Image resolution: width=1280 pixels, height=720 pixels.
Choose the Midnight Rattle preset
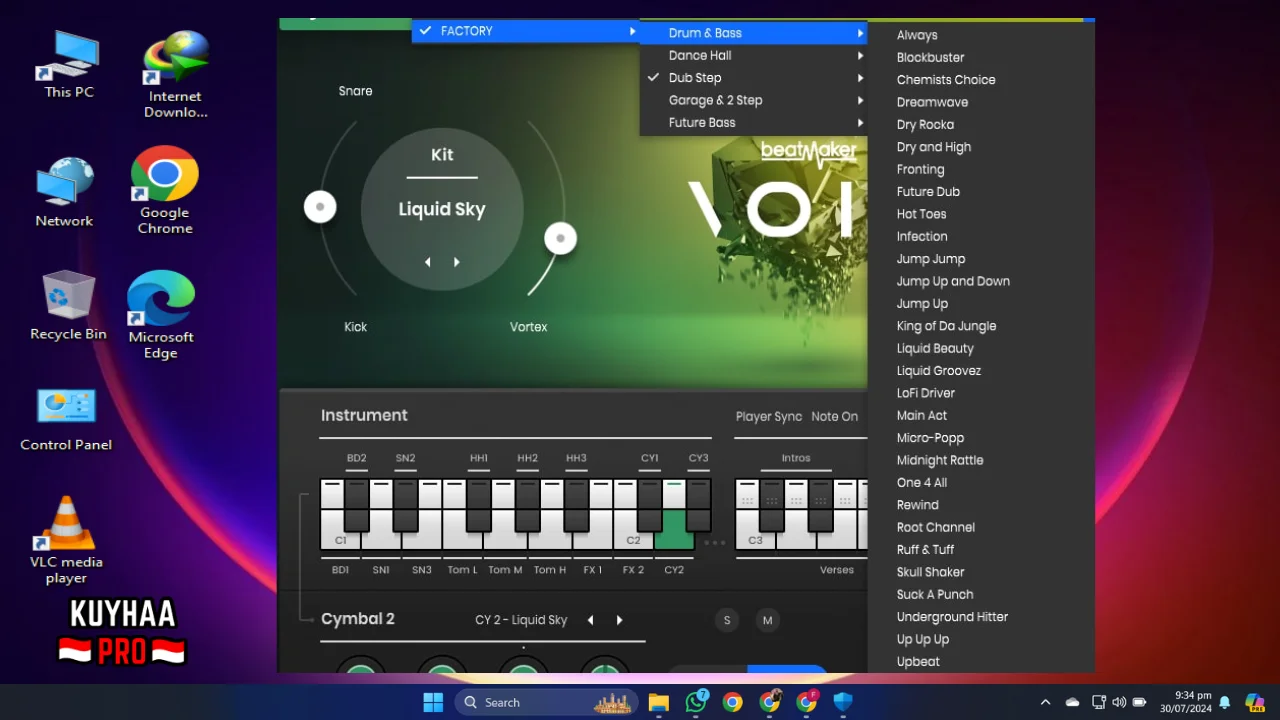pyautogui.click(x=940, y=460)
